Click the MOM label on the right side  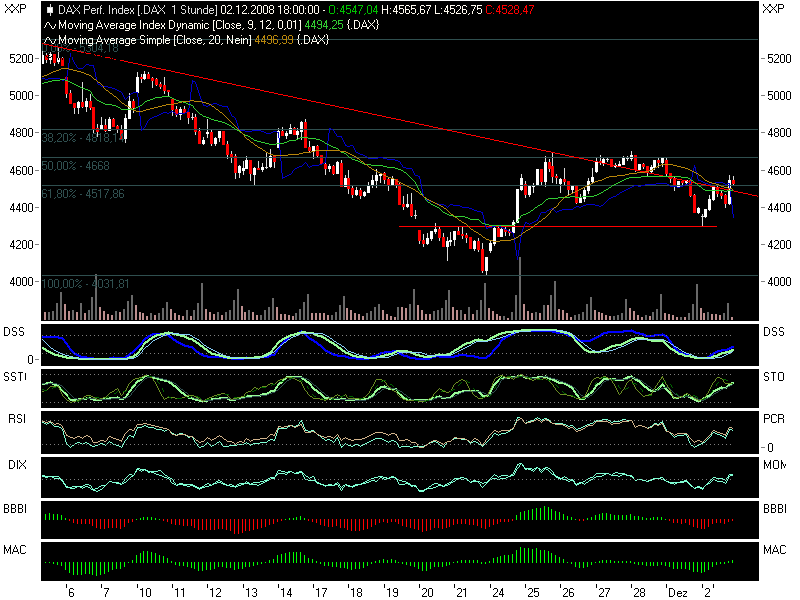point(773,467)
